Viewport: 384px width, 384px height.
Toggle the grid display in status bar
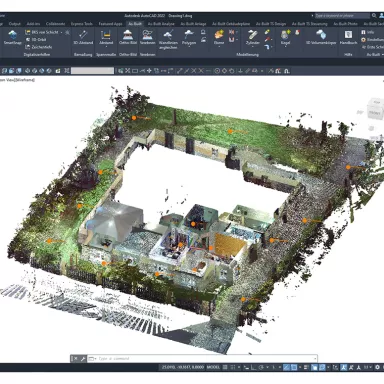(225, 367)
